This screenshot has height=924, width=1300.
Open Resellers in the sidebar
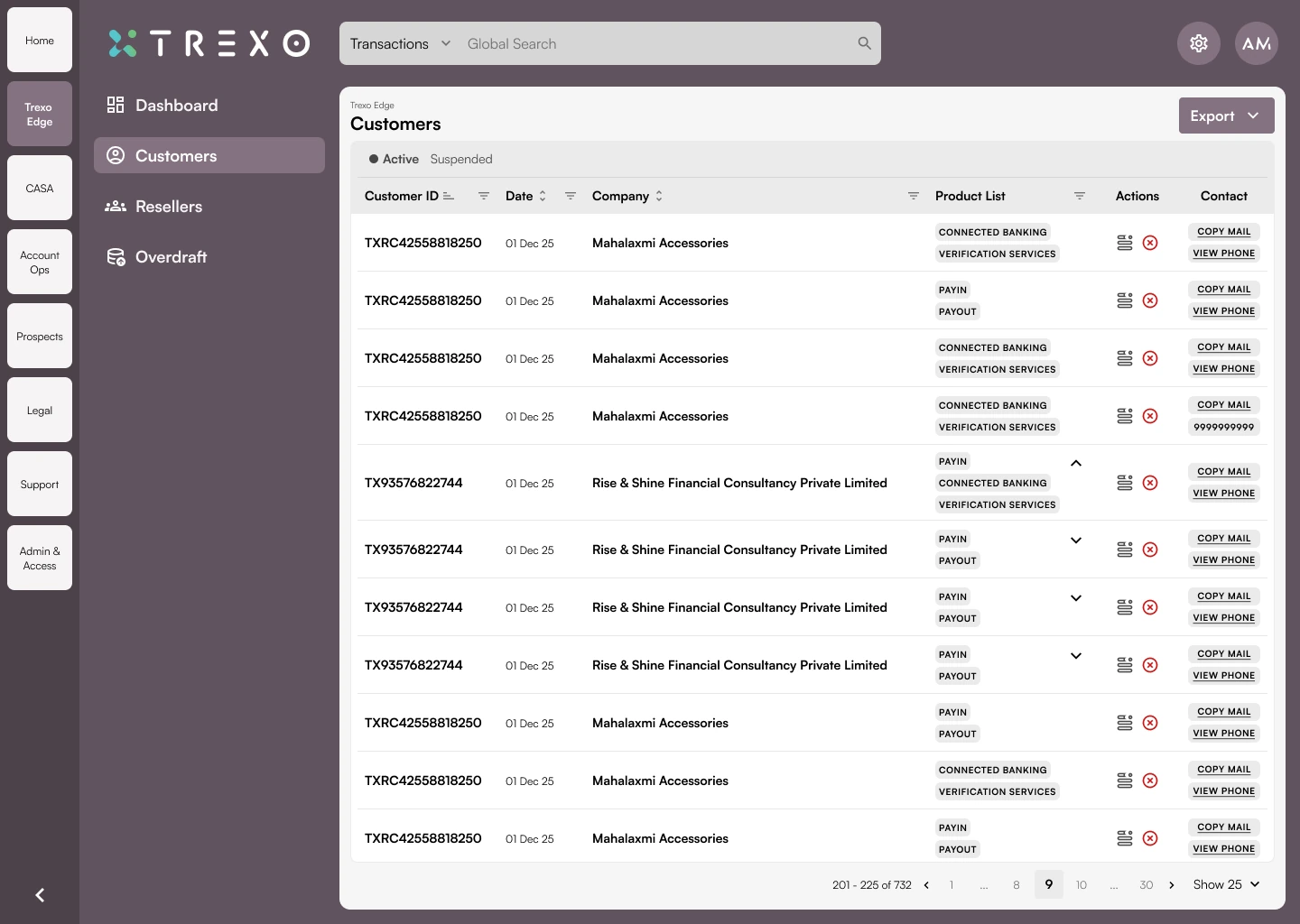(x=209, y=206)
